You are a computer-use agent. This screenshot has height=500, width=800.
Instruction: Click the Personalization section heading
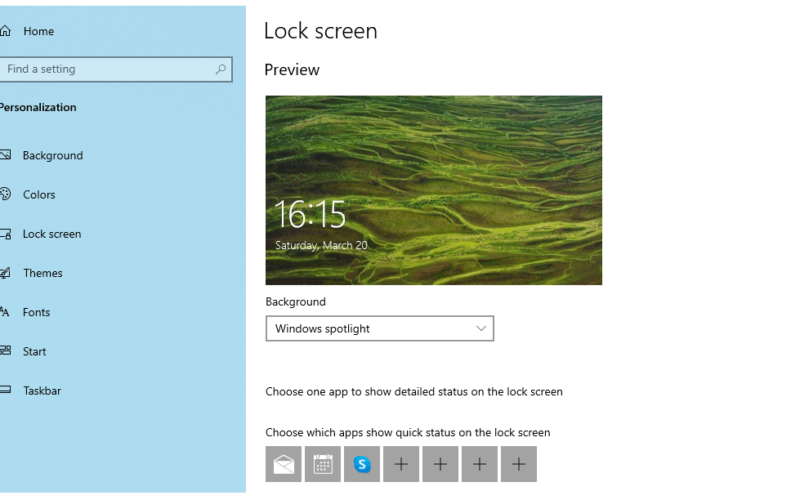pyautogui.click(x=38, y=107)
